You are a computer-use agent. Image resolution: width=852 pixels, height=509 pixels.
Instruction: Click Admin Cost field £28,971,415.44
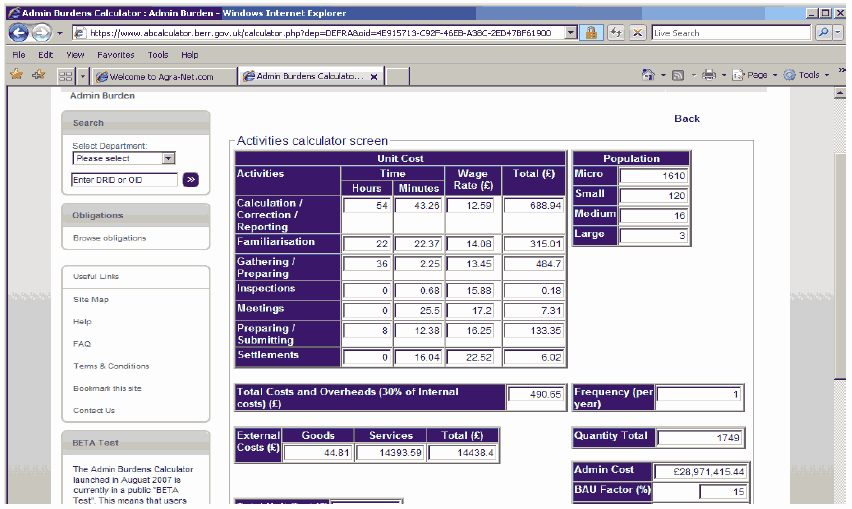(700, 472)
